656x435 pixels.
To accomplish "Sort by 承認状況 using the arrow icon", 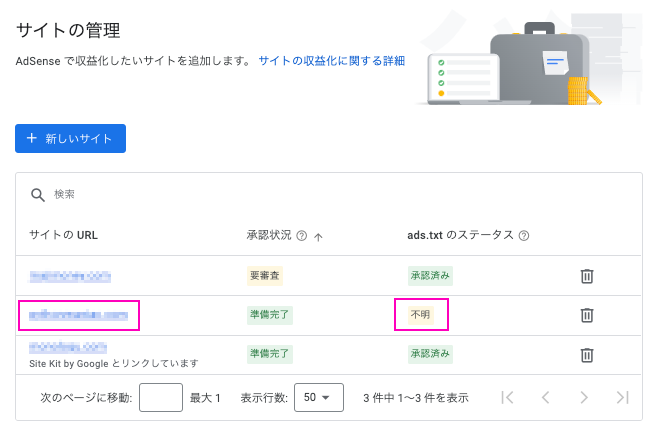I will click(318, 237).
